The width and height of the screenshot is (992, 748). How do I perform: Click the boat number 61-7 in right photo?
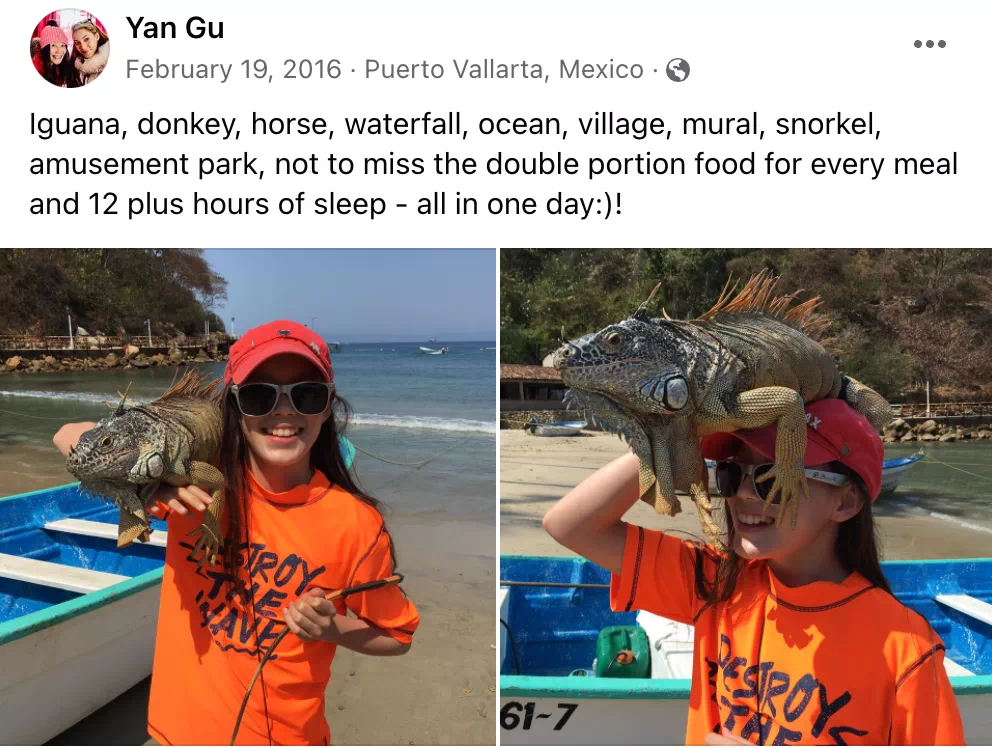pos(538,716)
